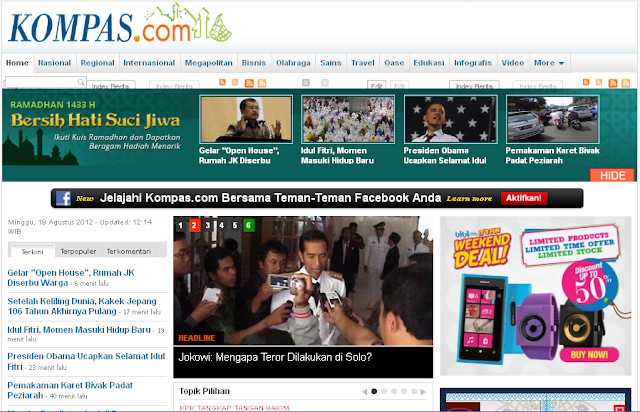
Task: Switch to headline slide 3
Action: pos(208,225)
